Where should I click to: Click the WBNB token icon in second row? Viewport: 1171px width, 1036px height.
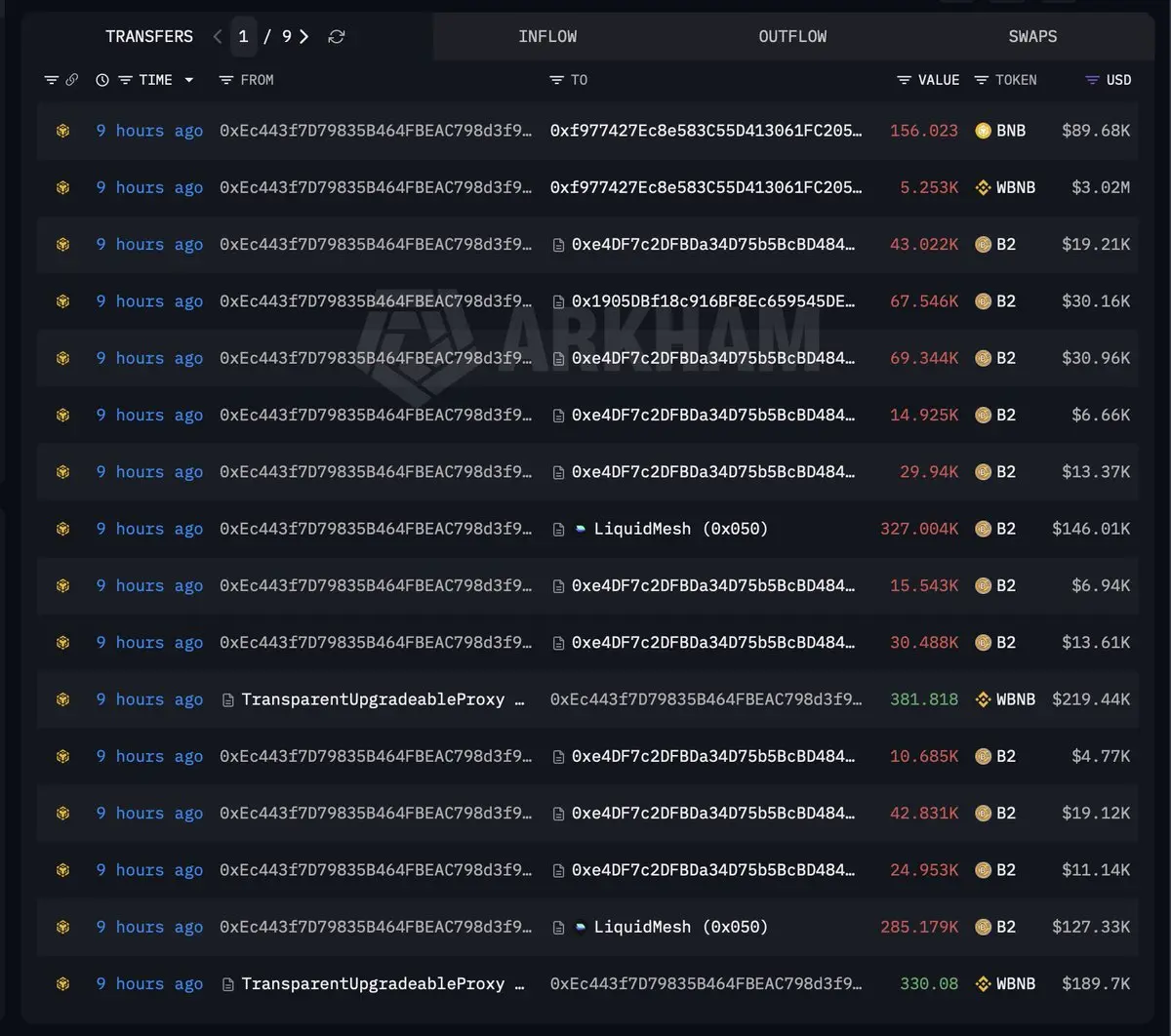pos(983,187)
